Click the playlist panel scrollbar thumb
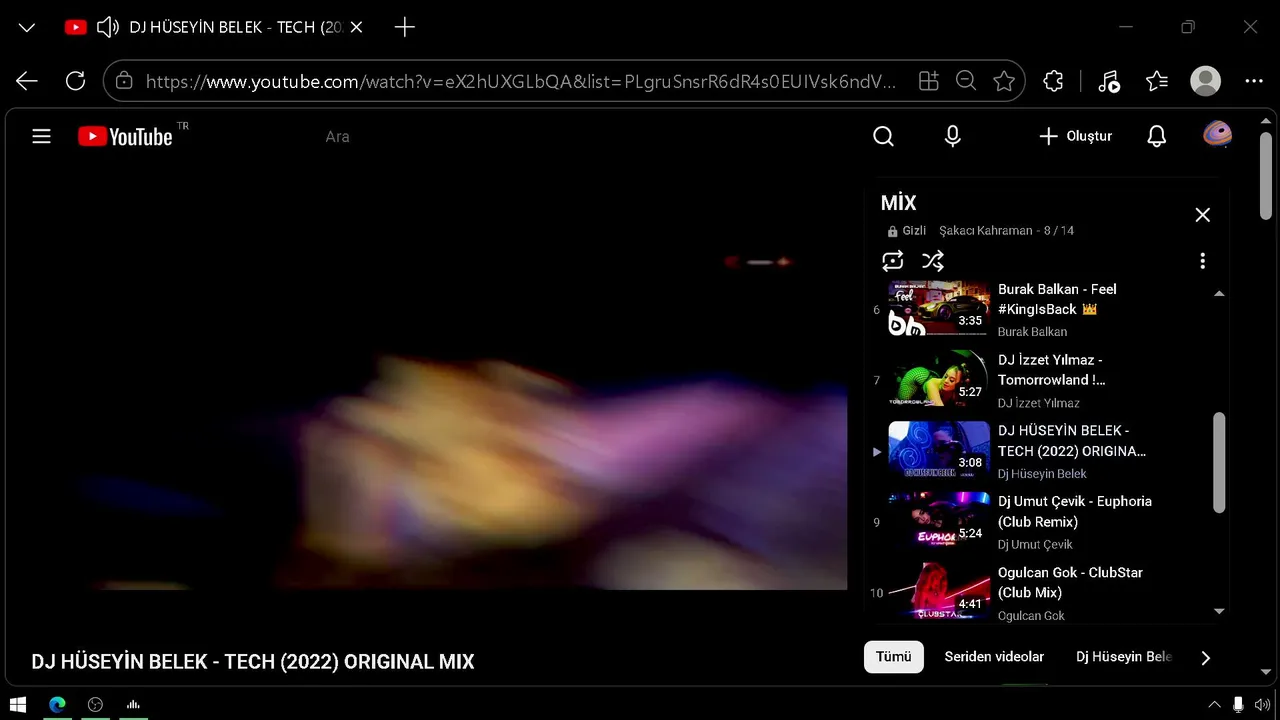The width and height of the screenshot is (1280, 720). pos(1219,463)
